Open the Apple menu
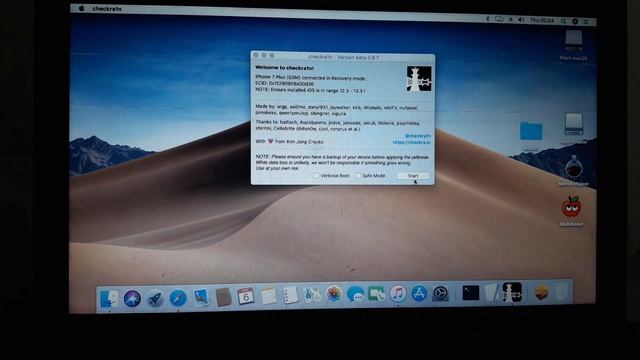Screen dimensions: 640x360 click(82, 8)
